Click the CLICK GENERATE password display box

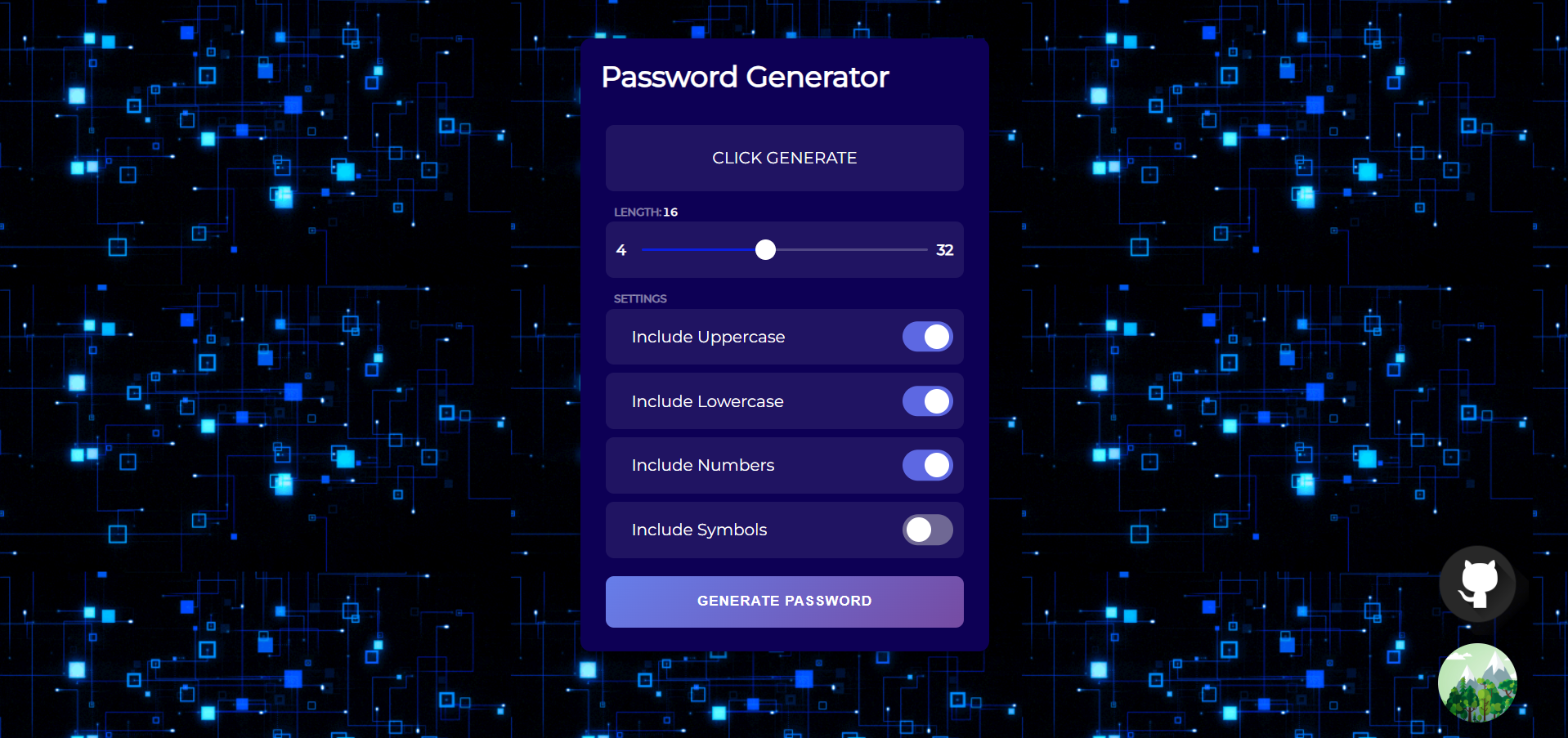point(784,158)
